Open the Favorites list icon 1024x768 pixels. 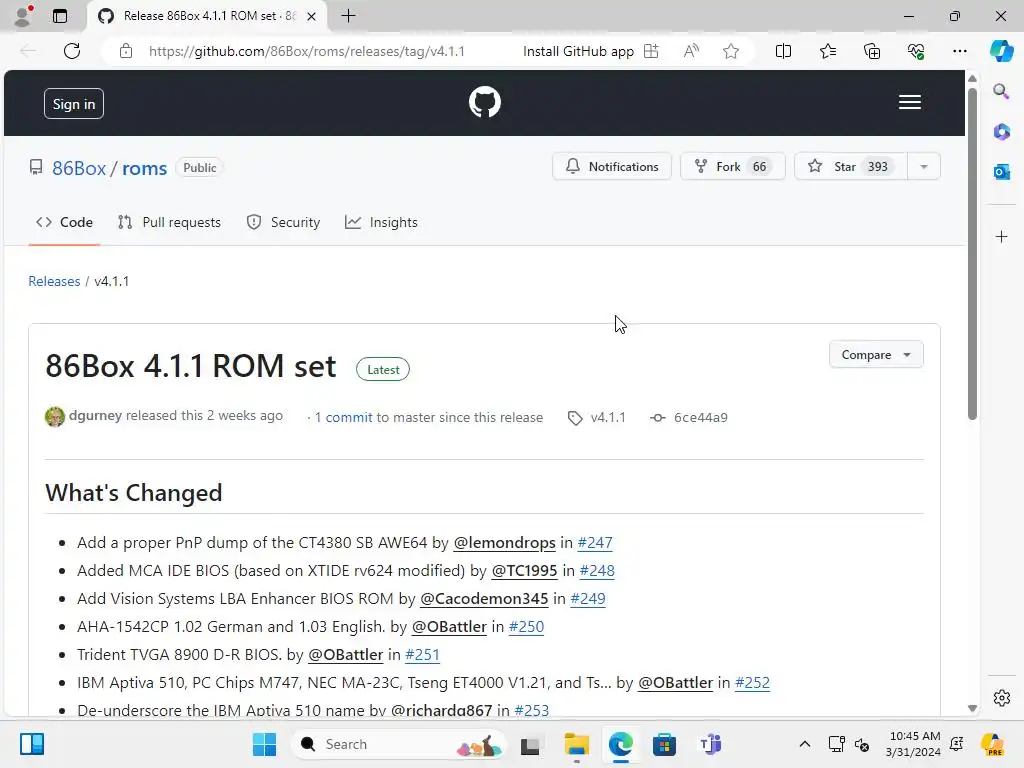pyautogui.click(x=827, y=51)
